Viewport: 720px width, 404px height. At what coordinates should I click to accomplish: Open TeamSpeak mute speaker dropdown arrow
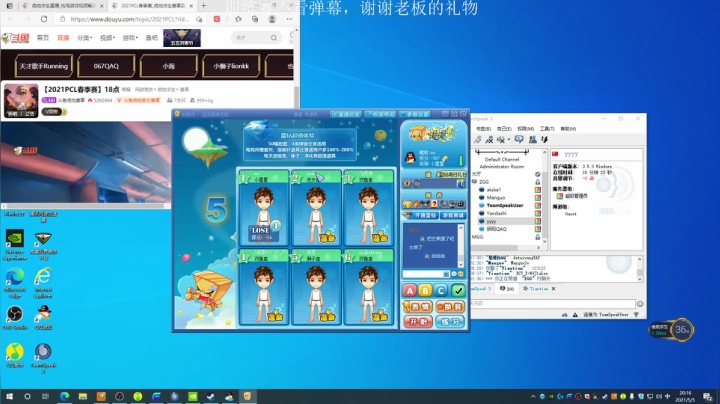click(x=509, y=140)
